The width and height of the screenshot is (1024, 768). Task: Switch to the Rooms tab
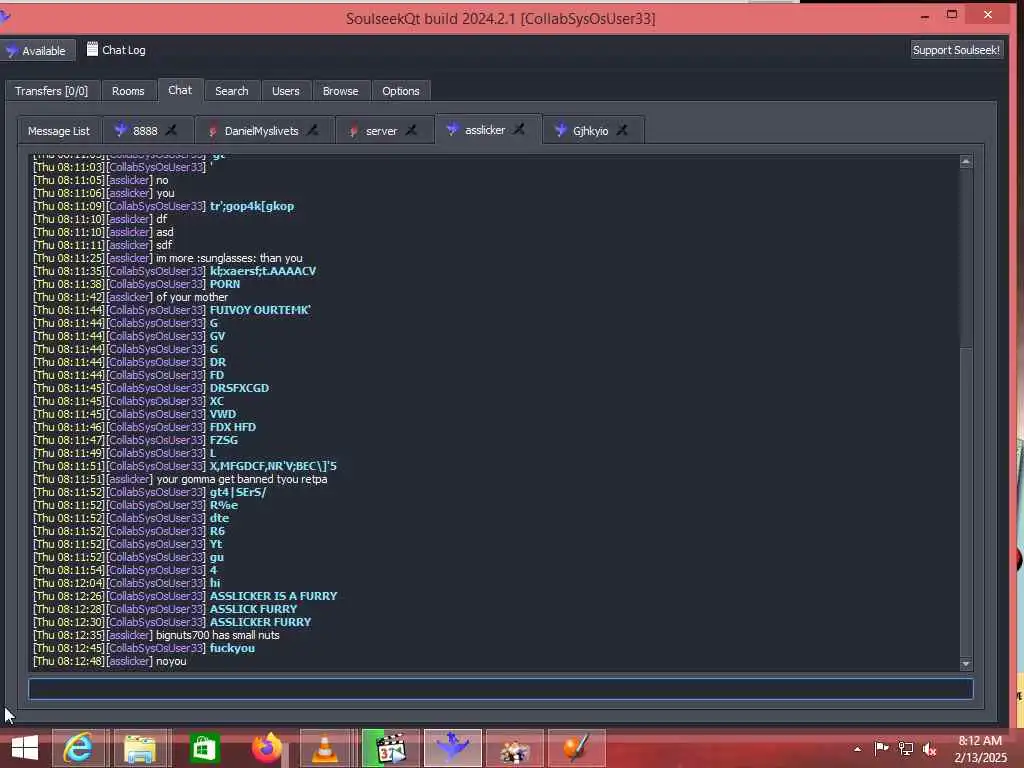[128, 91]
